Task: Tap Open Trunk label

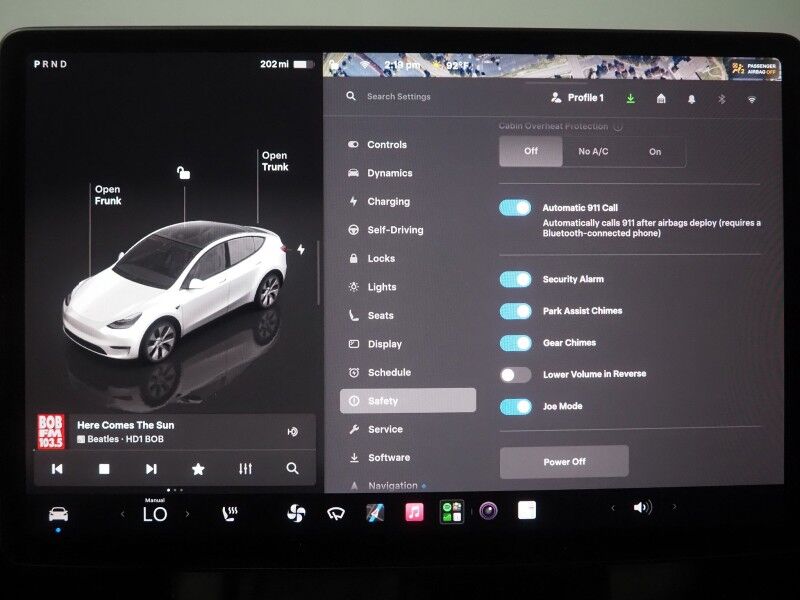Action: pos(275,161)
